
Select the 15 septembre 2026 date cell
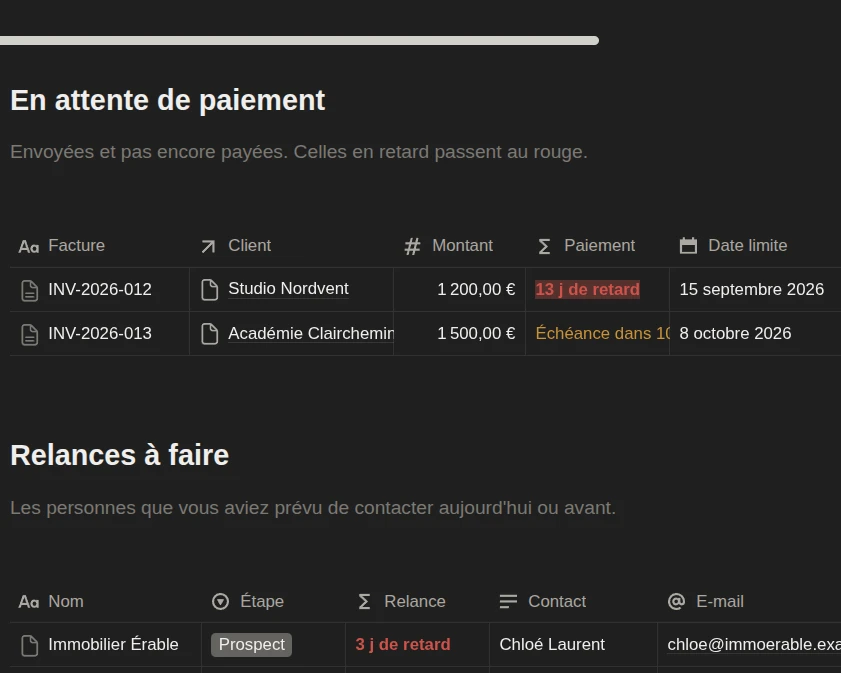point(755,290)
